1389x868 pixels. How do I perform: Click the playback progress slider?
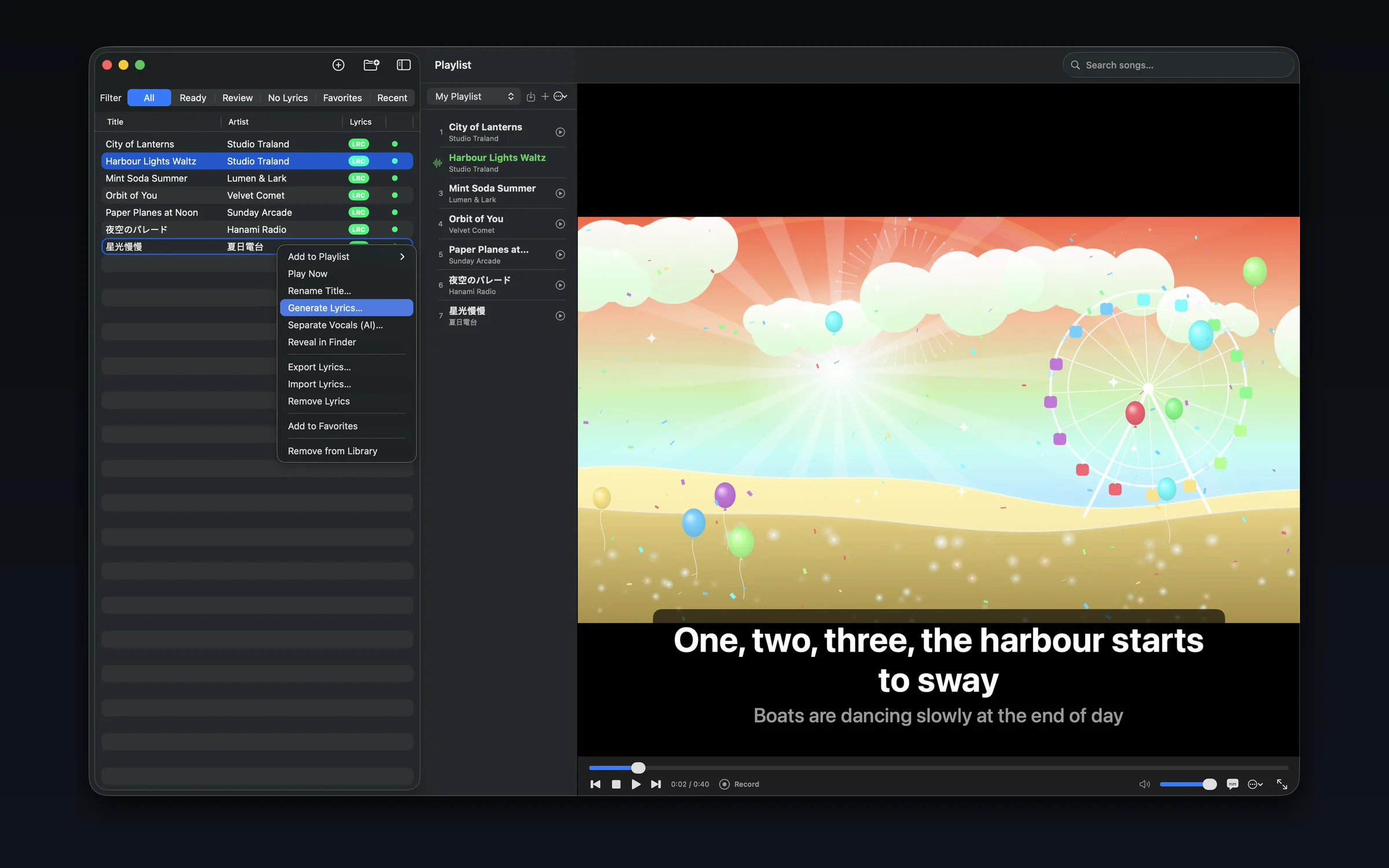(x=938, y=768)
